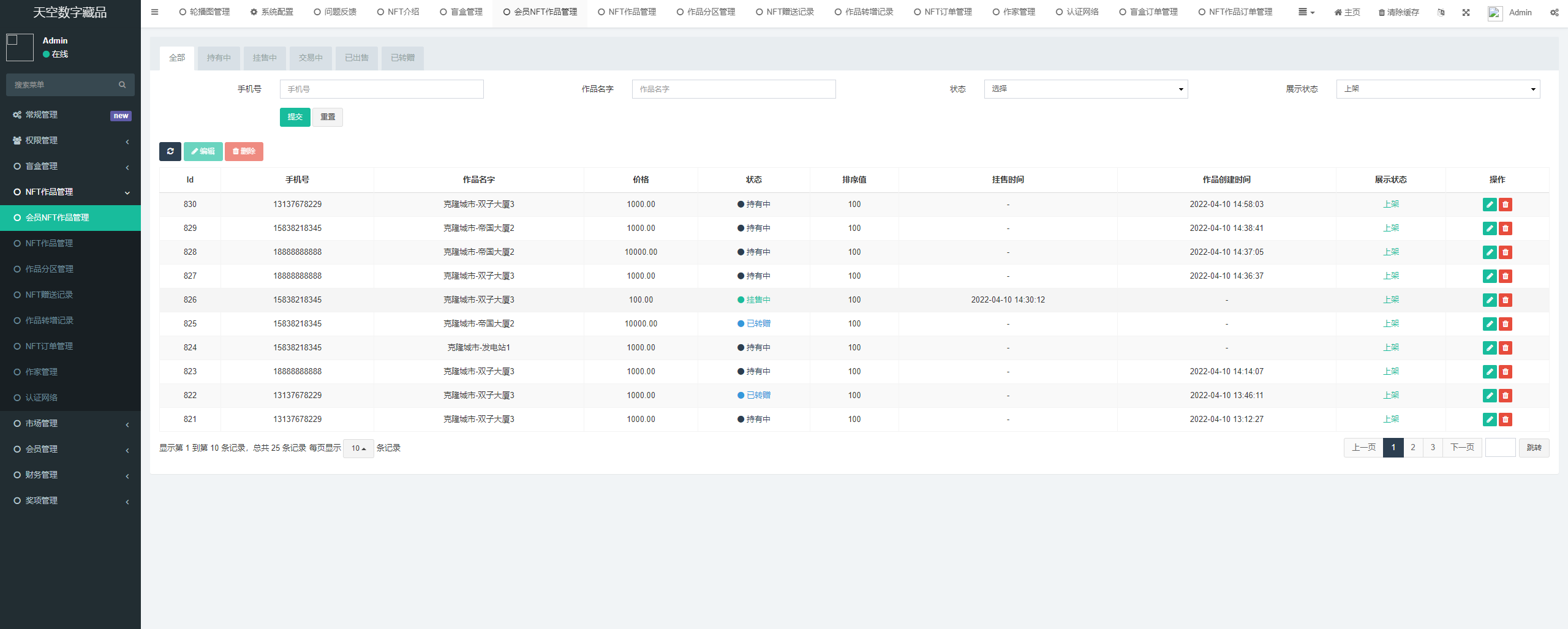Switch to the 挂售中 tab

(x=265, y=58)
